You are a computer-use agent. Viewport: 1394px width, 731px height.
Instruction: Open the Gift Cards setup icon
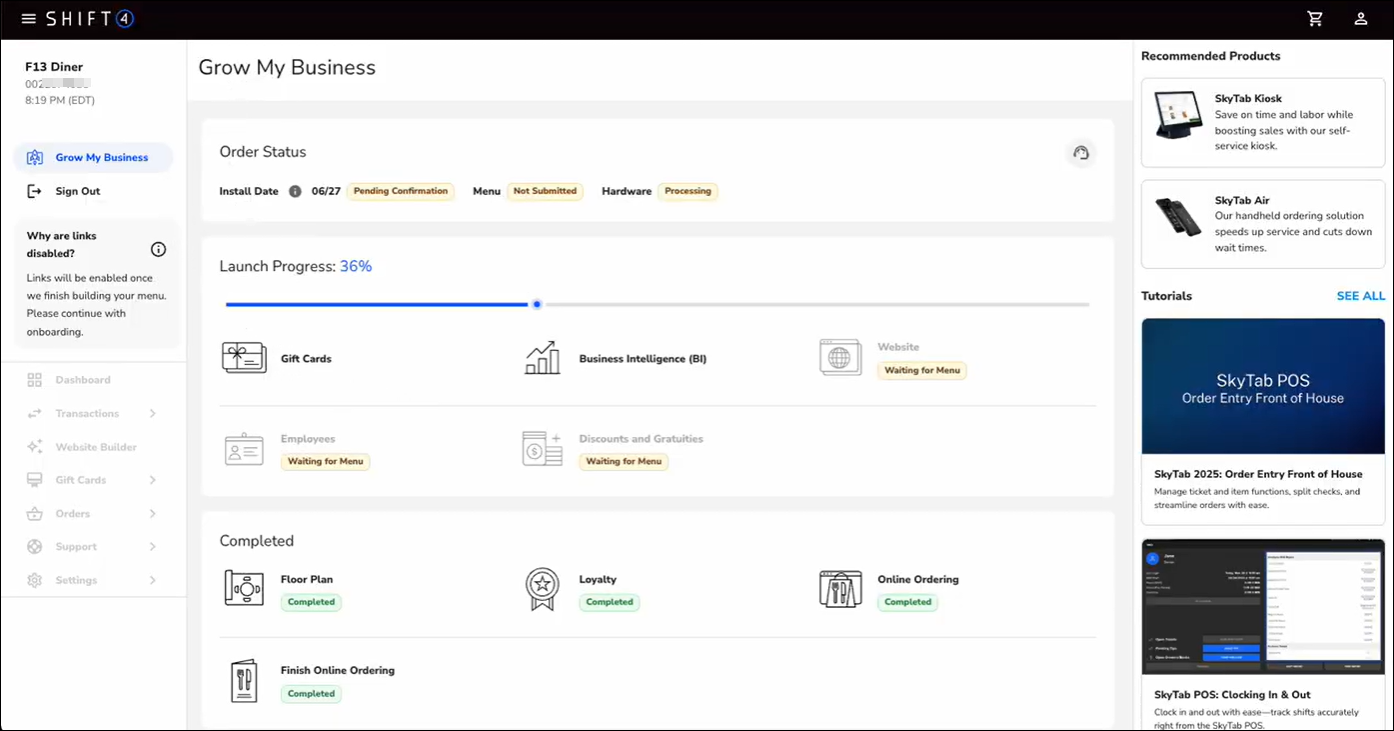pyautogui.click(x=244, y=358)
